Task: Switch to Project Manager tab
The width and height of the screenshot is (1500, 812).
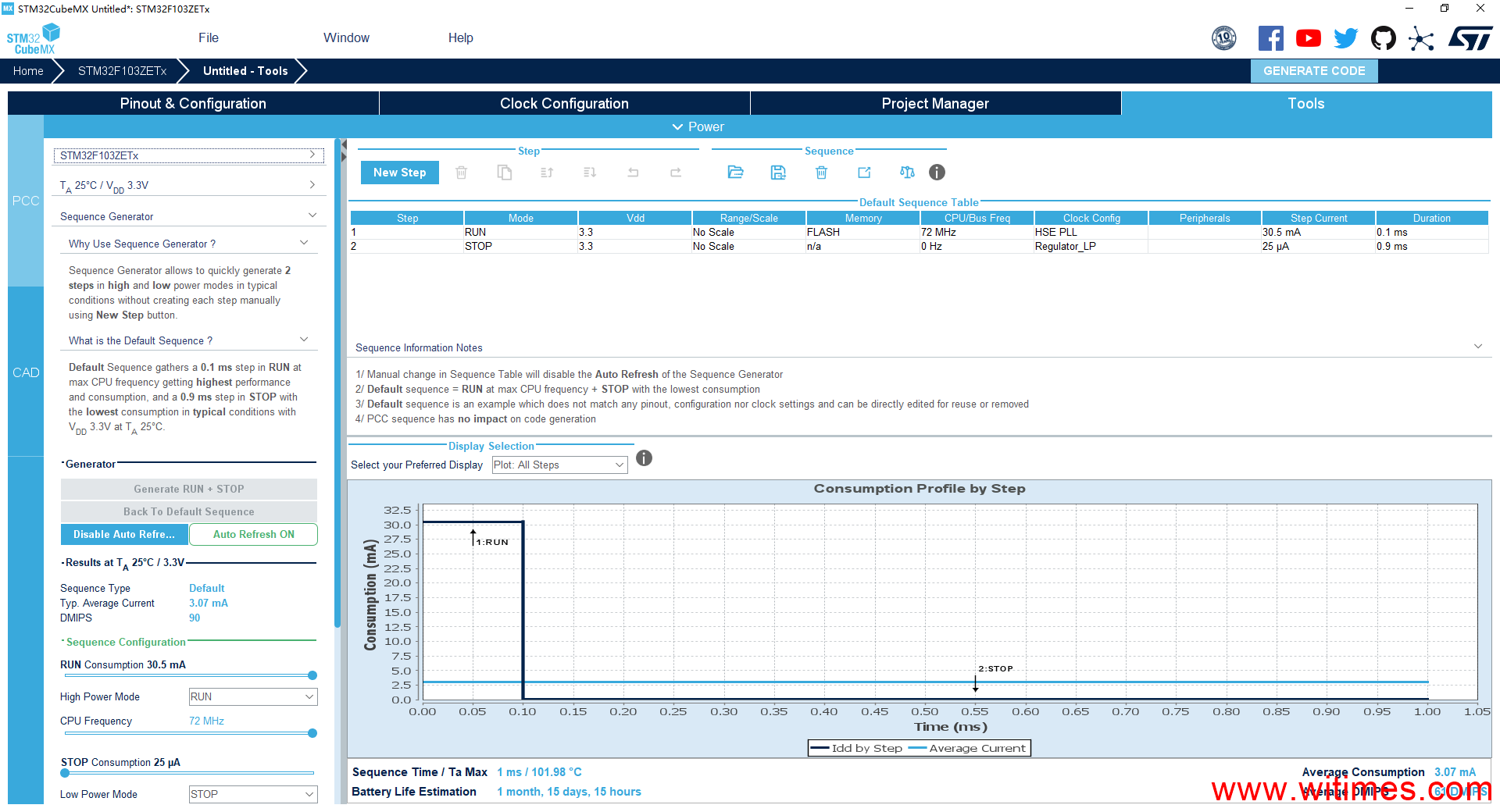Action: [x=935, y=103]
